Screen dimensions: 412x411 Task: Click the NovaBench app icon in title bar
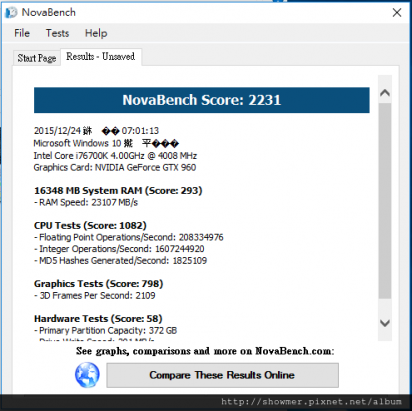click(x=11, y=12)
